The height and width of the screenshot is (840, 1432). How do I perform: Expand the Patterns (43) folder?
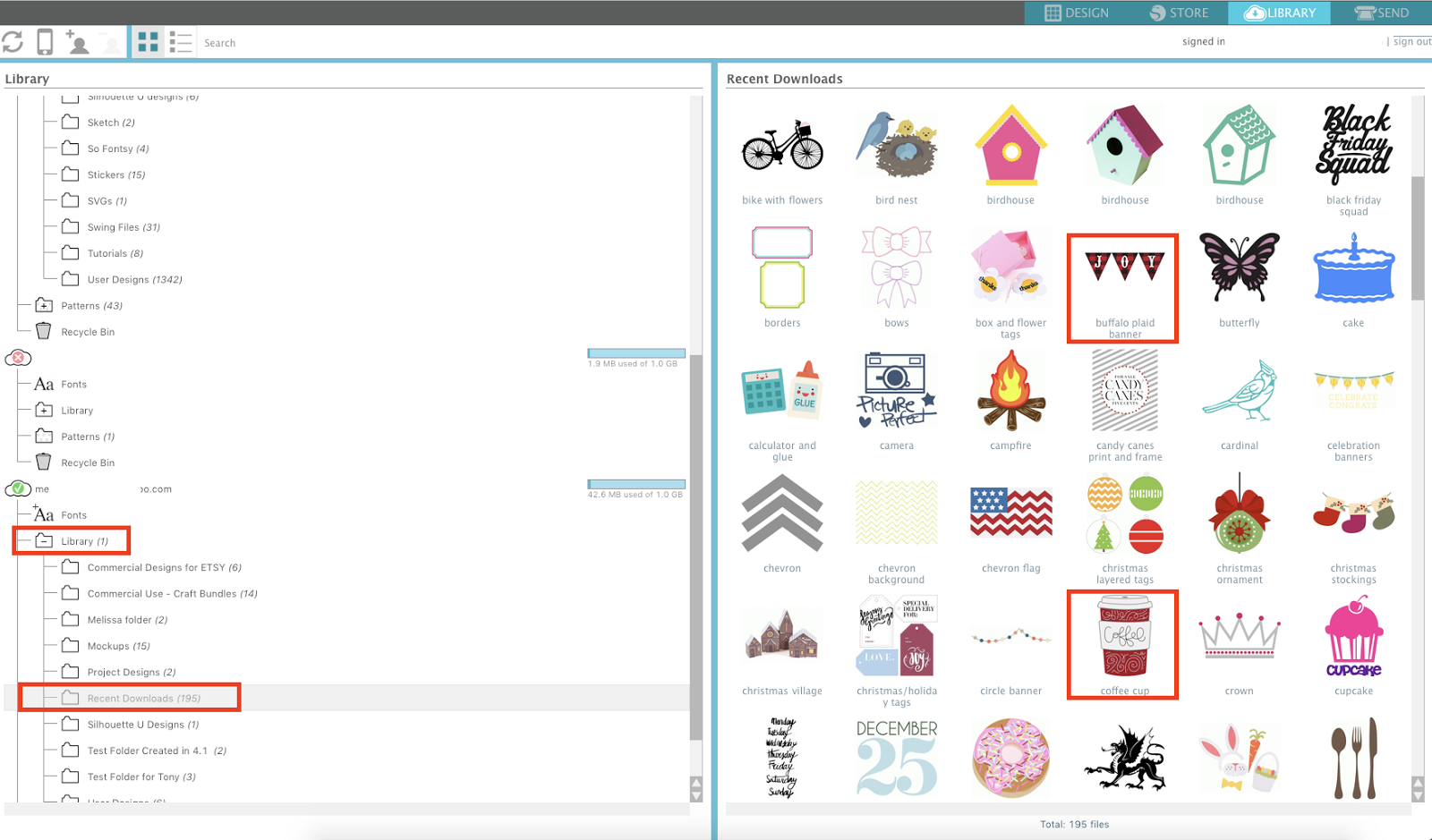(44, 305)
